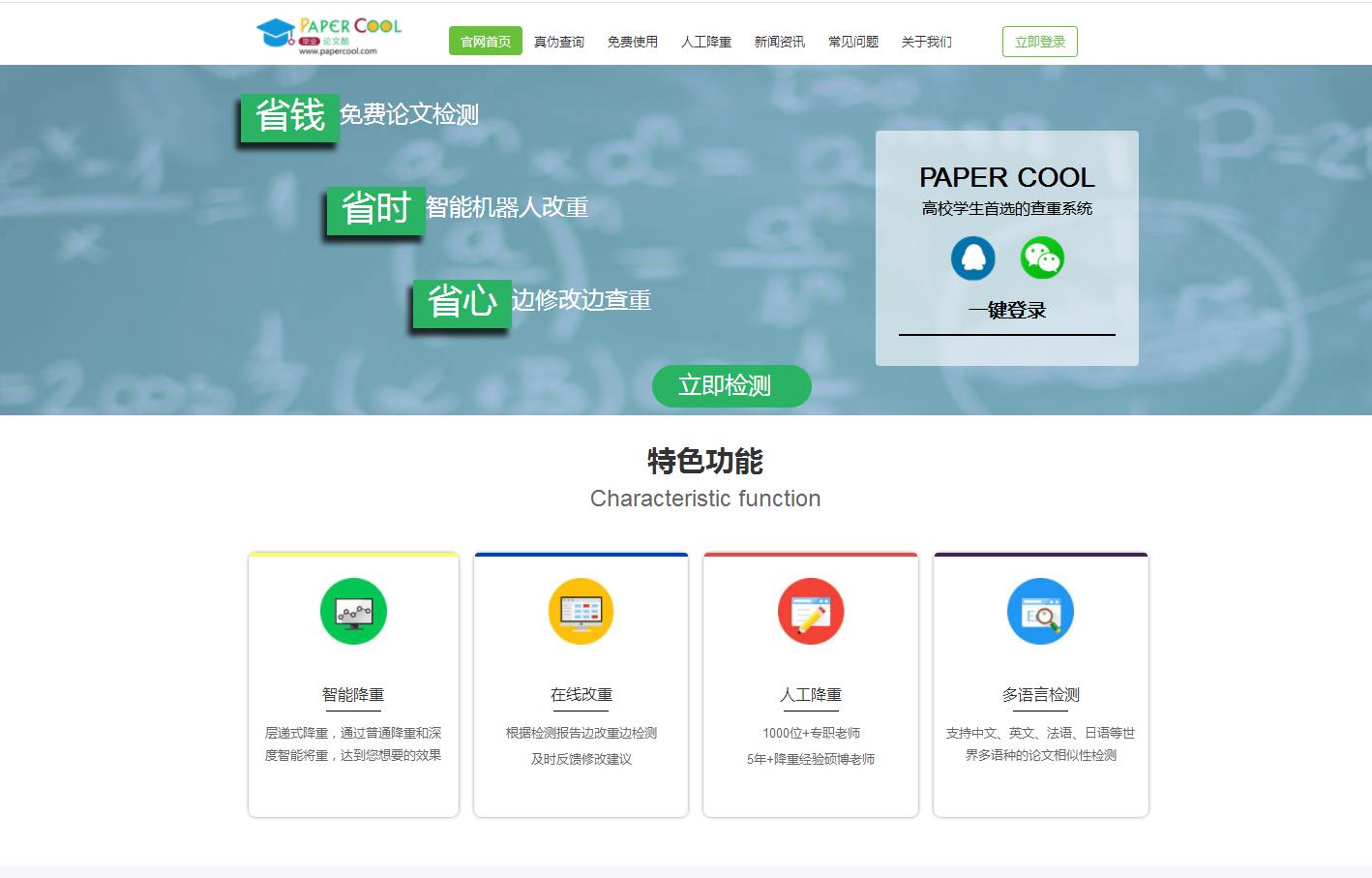Viewport: 1372px width, 878px height.
Task: Open the 常见问题 page
Action: (852, 42)
